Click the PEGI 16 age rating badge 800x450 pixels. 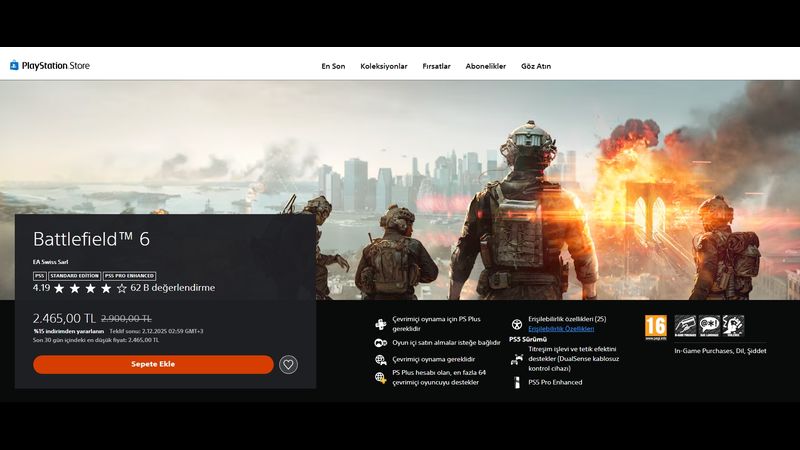coord(656,327)
